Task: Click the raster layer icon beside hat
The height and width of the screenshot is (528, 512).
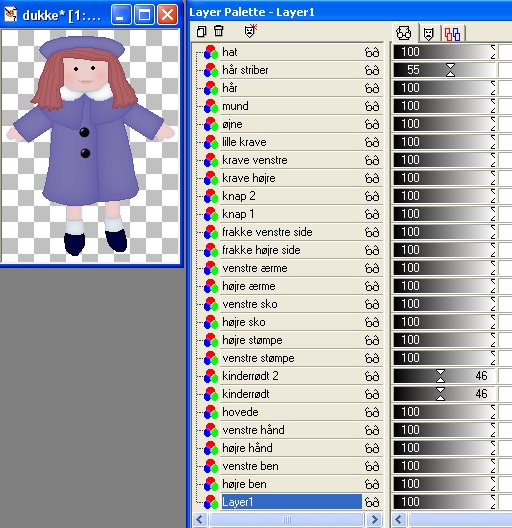Action: point(211,52)
